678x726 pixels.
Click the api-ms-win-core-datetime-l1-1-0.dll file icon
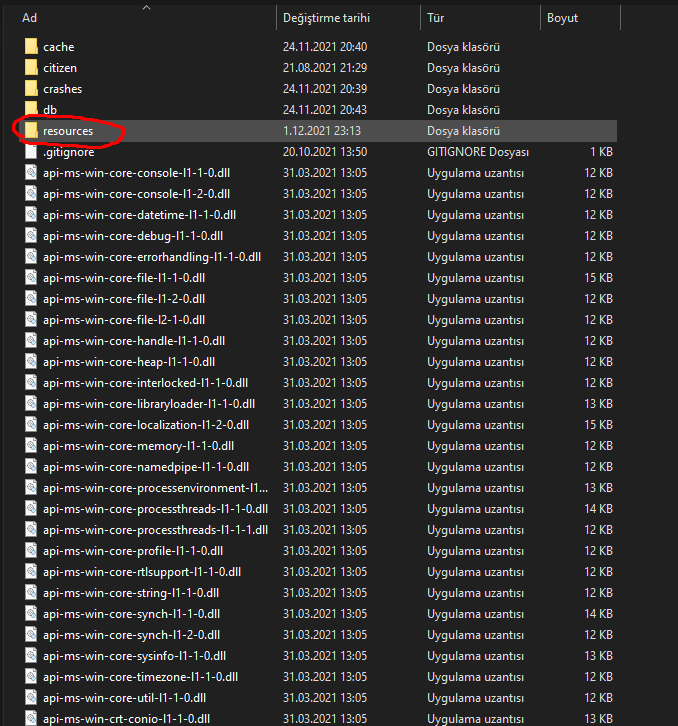[31, 214]
